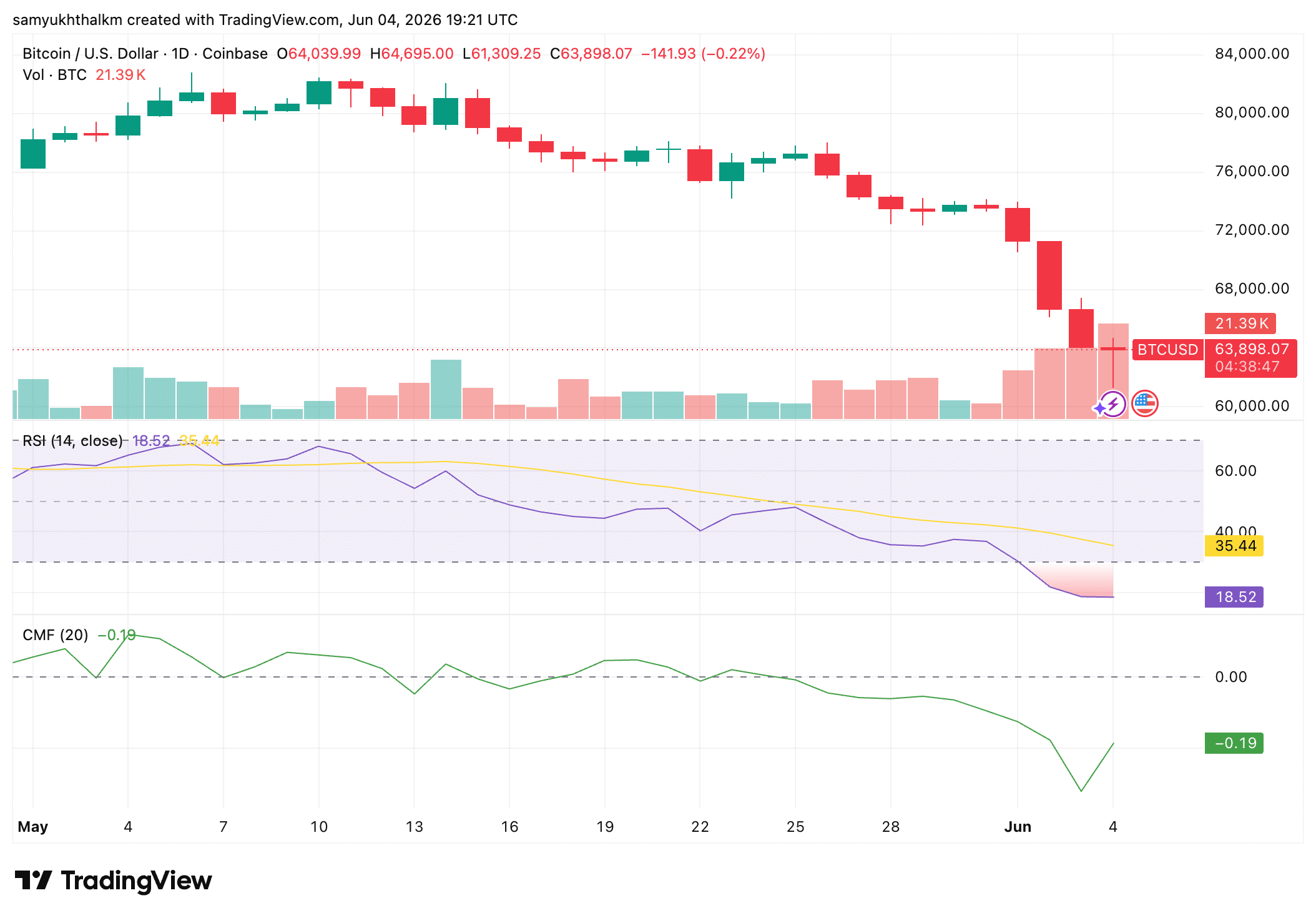
Task: Click the 60.00 RSI axis label
Action: coord(1235,471)
